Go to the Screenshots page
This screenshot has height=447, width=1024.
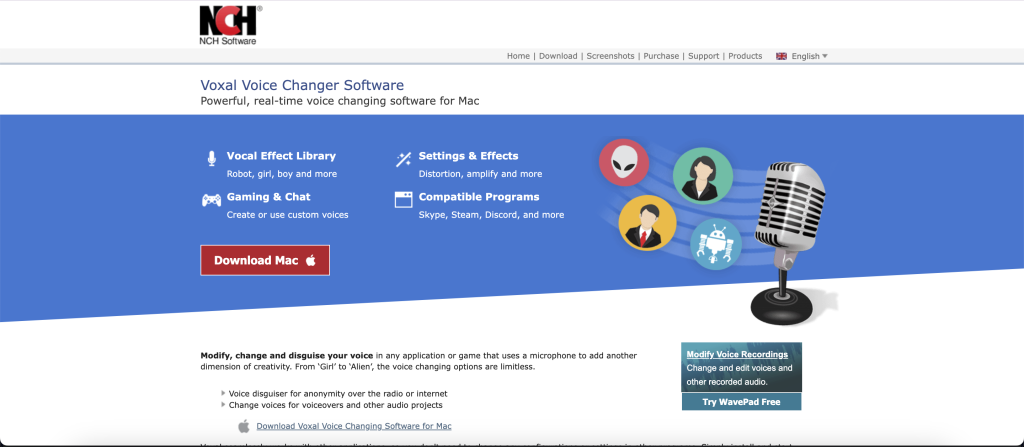click(x=610, y=56)
